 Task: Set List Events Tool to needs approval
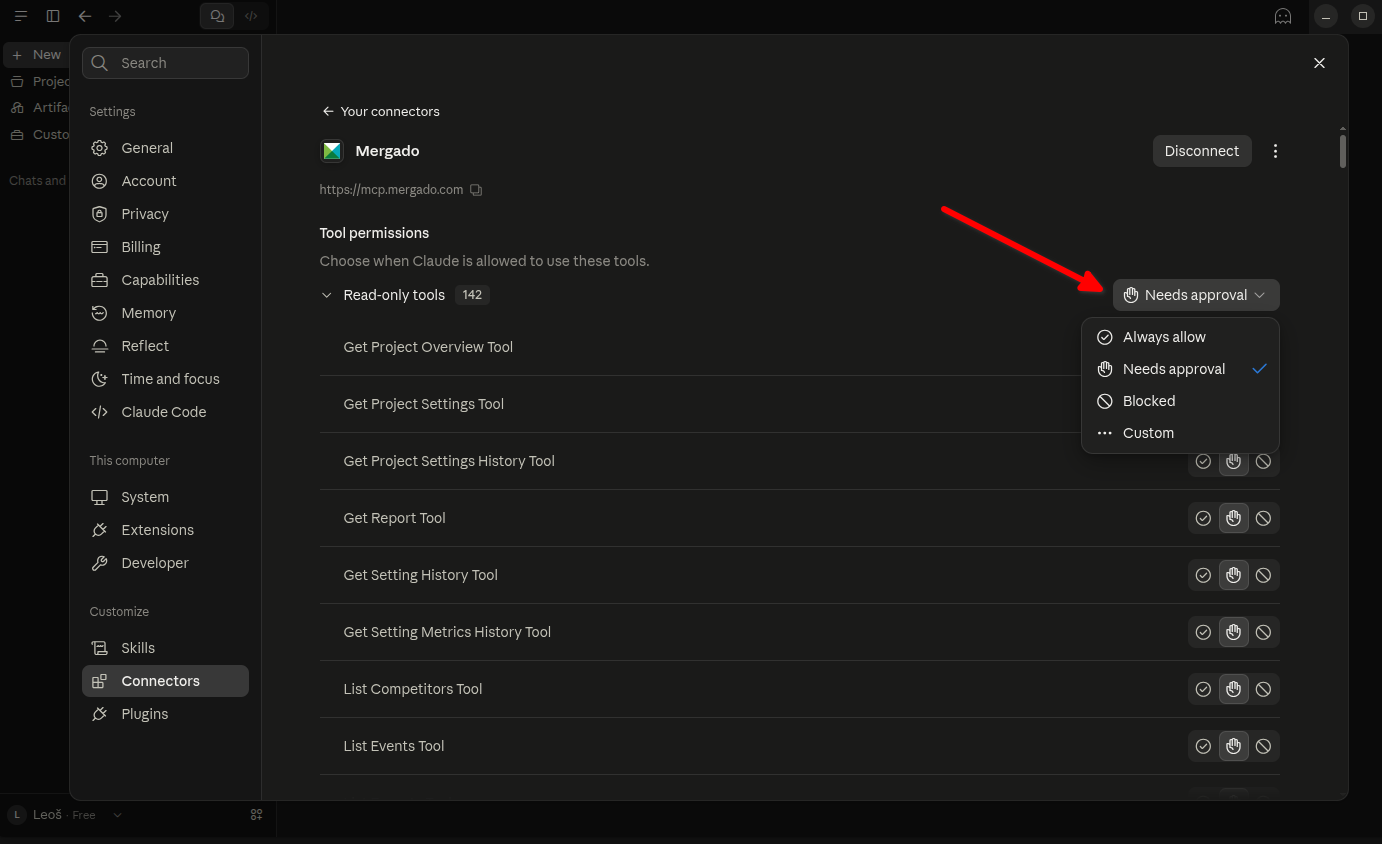[x=1234, y=746]
